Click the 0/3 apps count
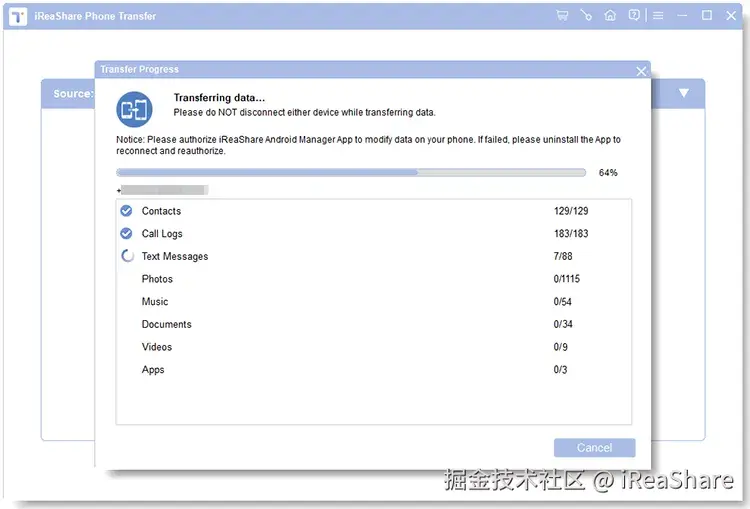Image resolution: width=750 pixels, height=509 pixels. pyautogui.click(x=560, y=369)
